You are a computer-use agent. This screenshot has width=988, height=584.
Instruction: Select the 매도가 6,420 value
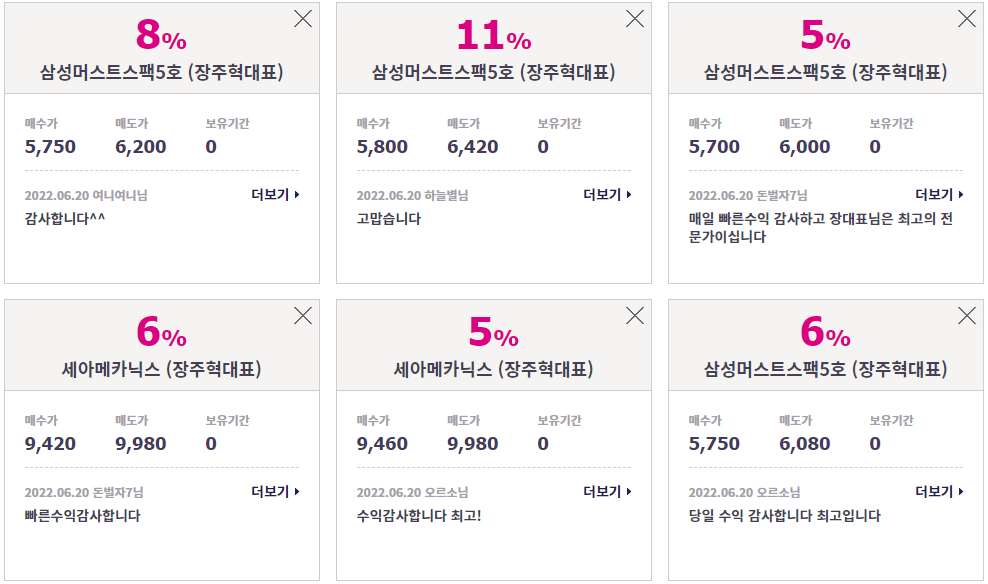pyautogui.click(x=473, y=147)
